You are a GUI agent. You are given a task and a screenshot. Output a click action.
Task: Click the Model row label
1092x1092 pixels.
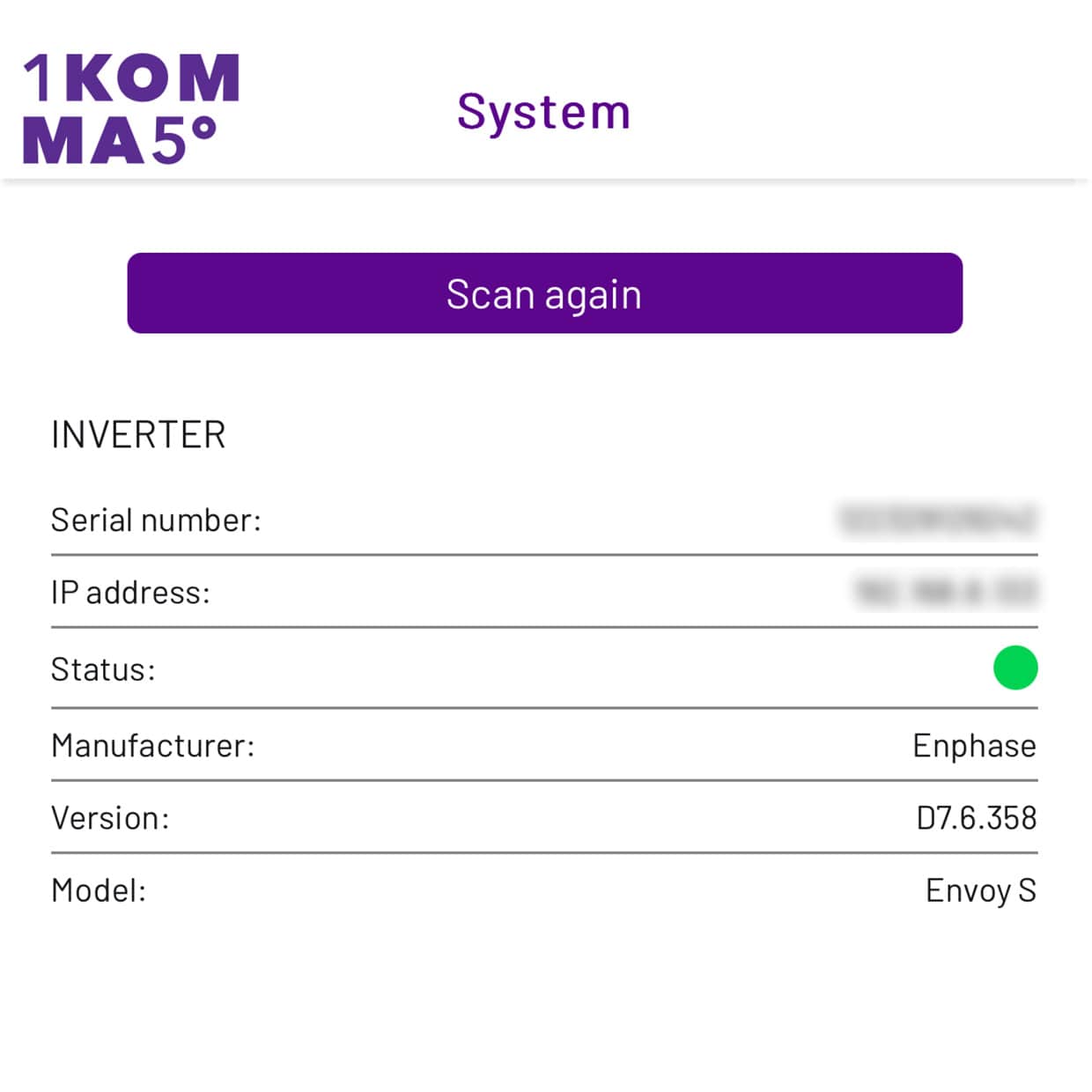(x=100, y=890)
